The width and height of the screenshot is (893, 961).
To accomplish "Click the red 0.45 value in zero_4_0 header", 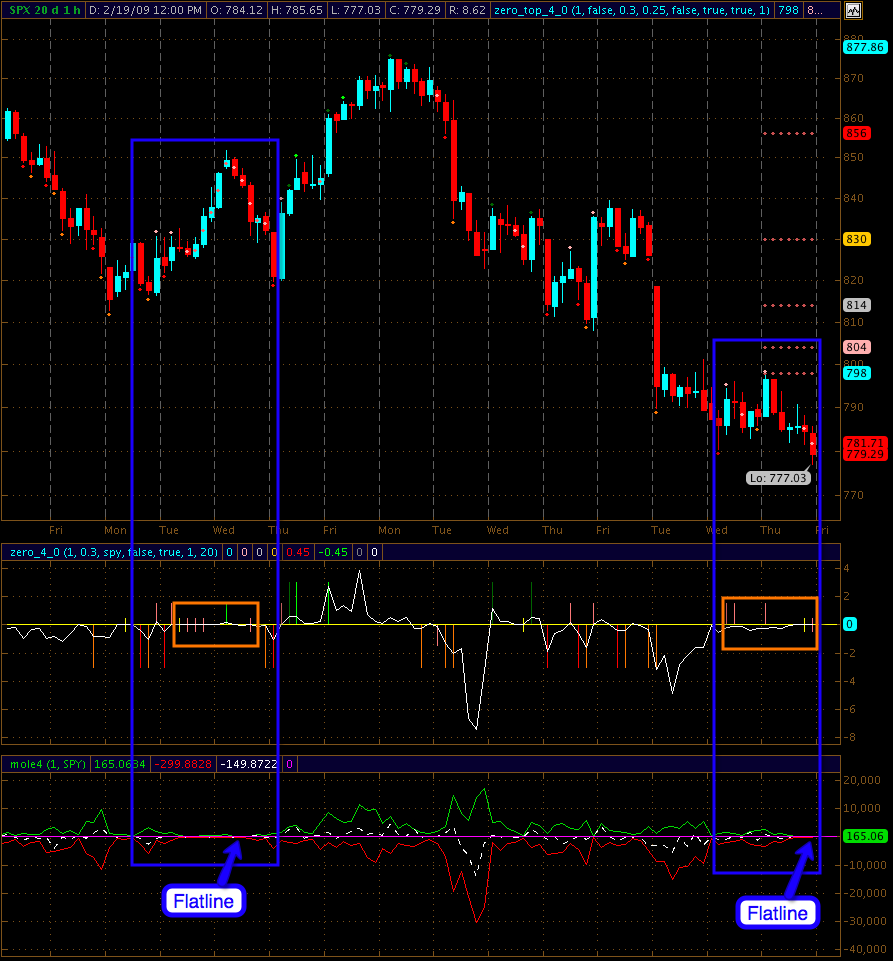I will point(298,551).
